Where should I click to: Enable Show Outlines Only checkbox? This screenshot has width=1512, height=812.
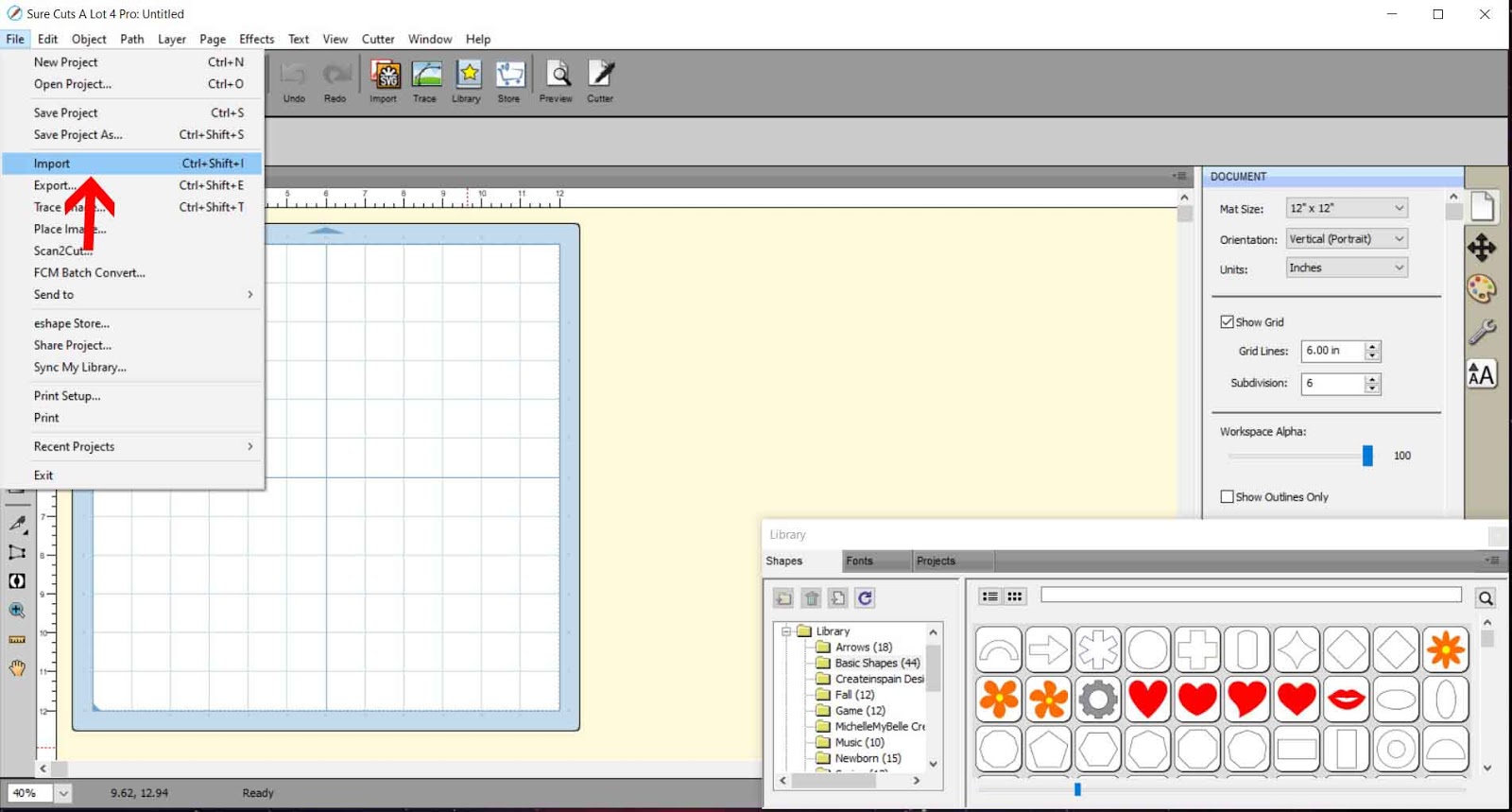(x=1227, y=497)
